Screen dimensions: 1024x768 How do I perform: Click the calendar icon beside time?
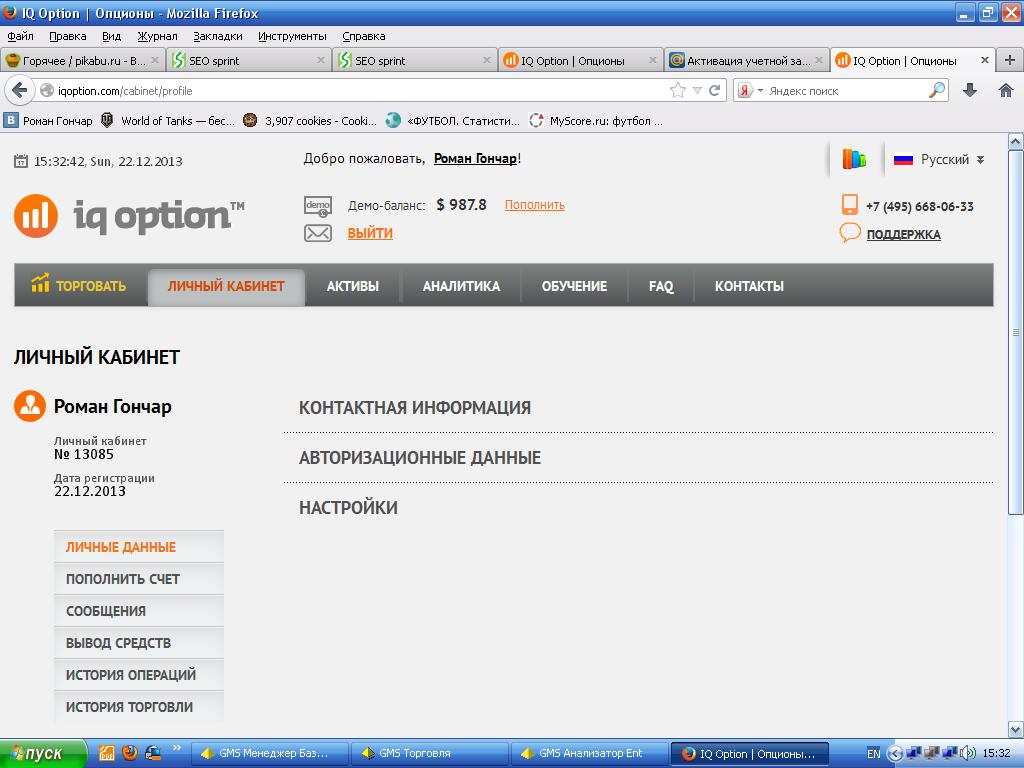[21, 161]
